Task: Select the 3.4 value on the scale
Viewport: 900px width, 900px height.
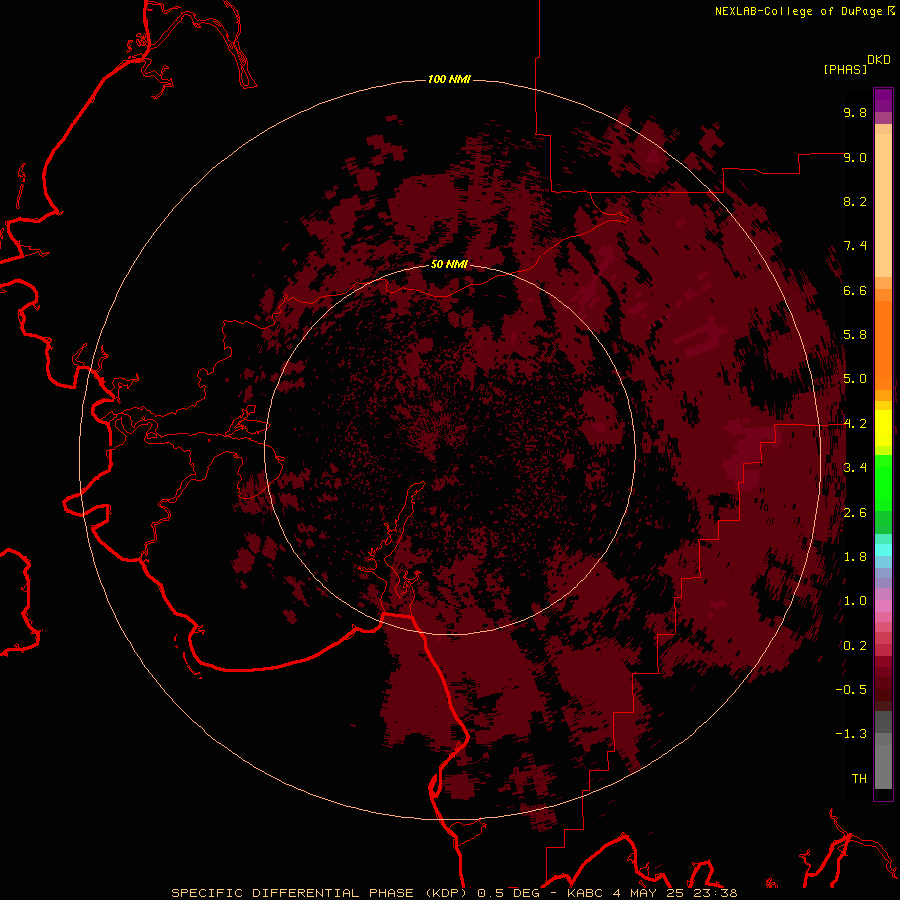Action: pyautogui.click(x=855, y=468)
